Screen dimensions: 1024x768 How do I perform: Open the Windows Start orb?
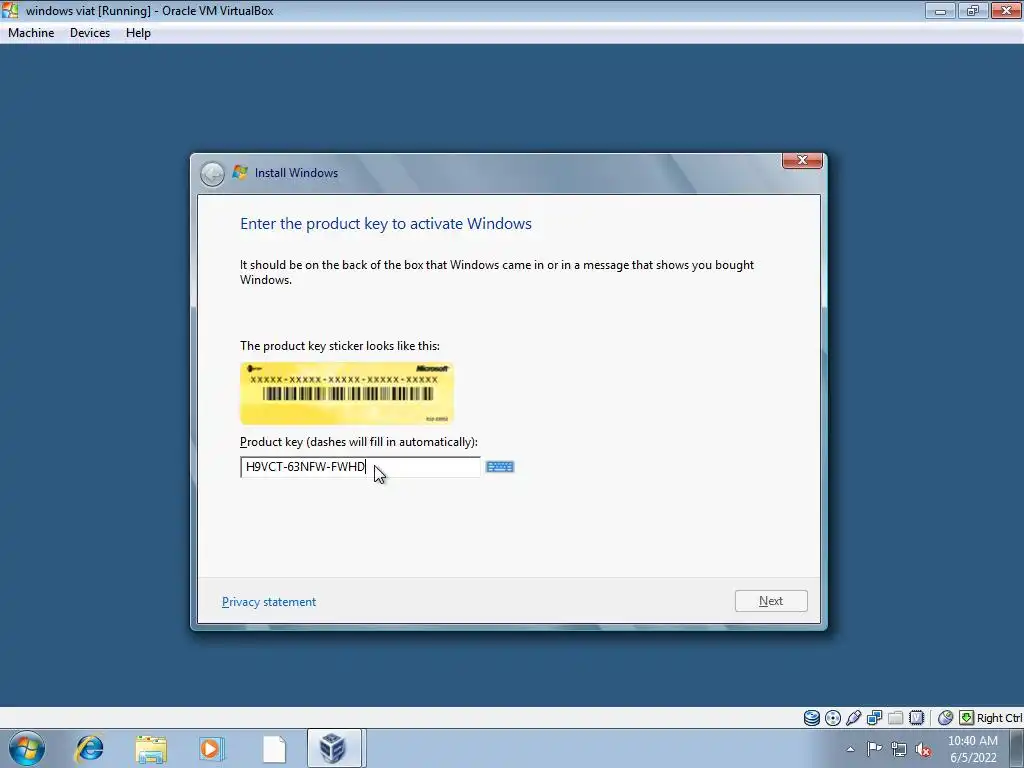coord(27,748)
